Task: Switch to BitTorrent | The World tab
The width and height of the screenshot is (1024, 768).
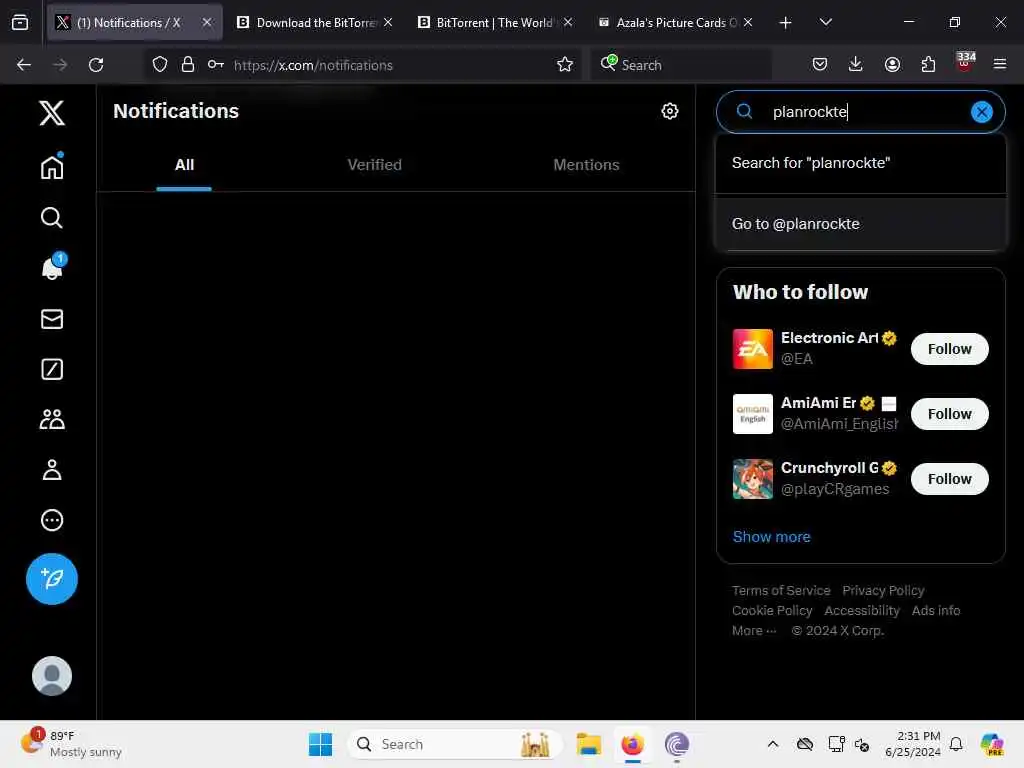Action: 494,22
